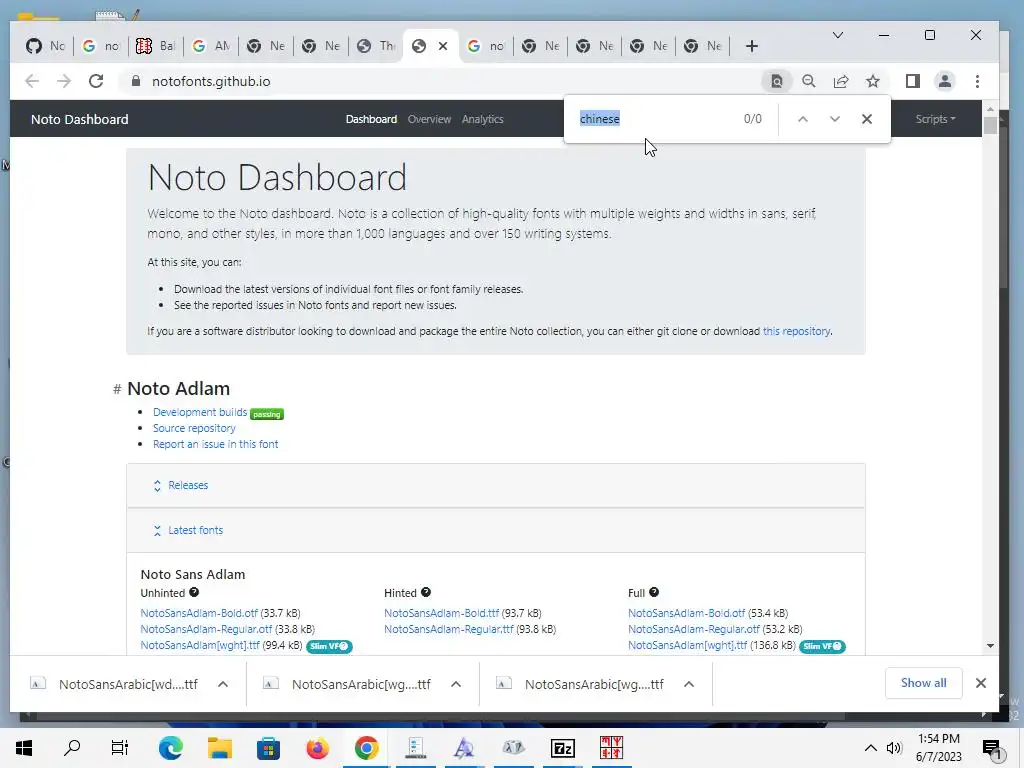Toggle the browser side panel icon

pyautogui.click(x=912, y=81)
